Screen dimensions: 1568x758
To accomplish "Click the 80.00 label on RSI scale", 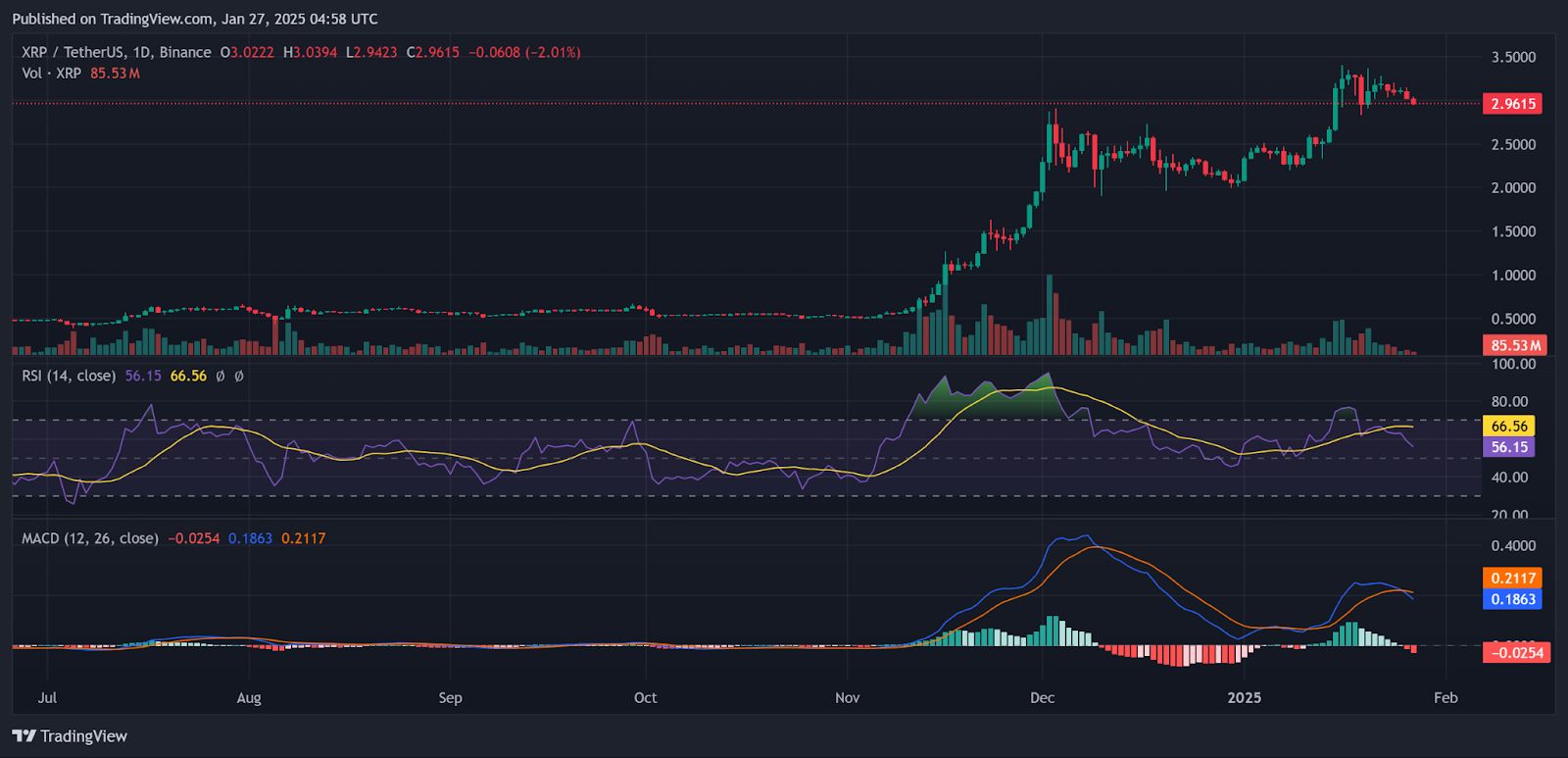I will pyautogui.click(x=1509, y=401).
